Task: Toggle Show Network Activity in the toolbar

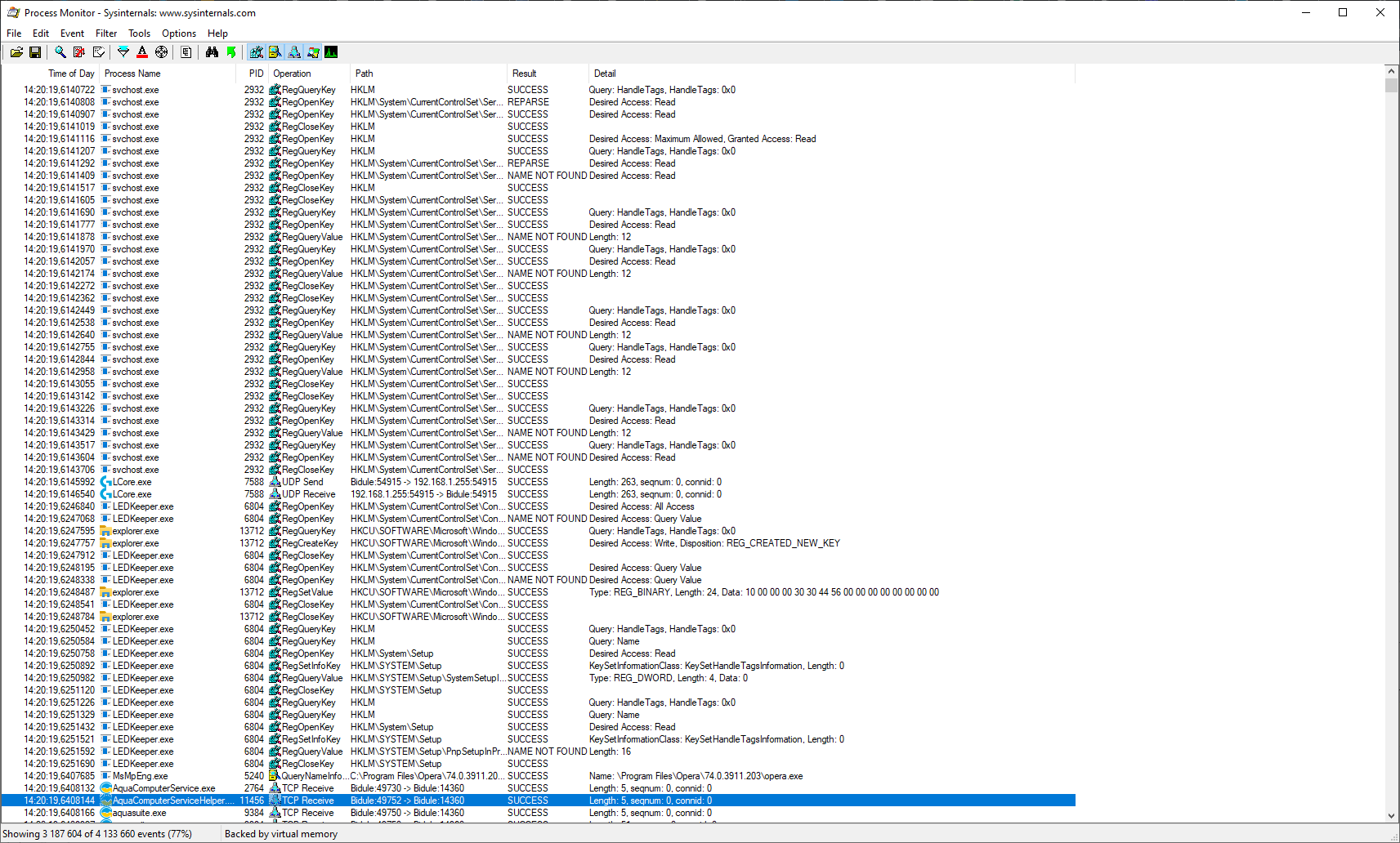Action: 294,52
